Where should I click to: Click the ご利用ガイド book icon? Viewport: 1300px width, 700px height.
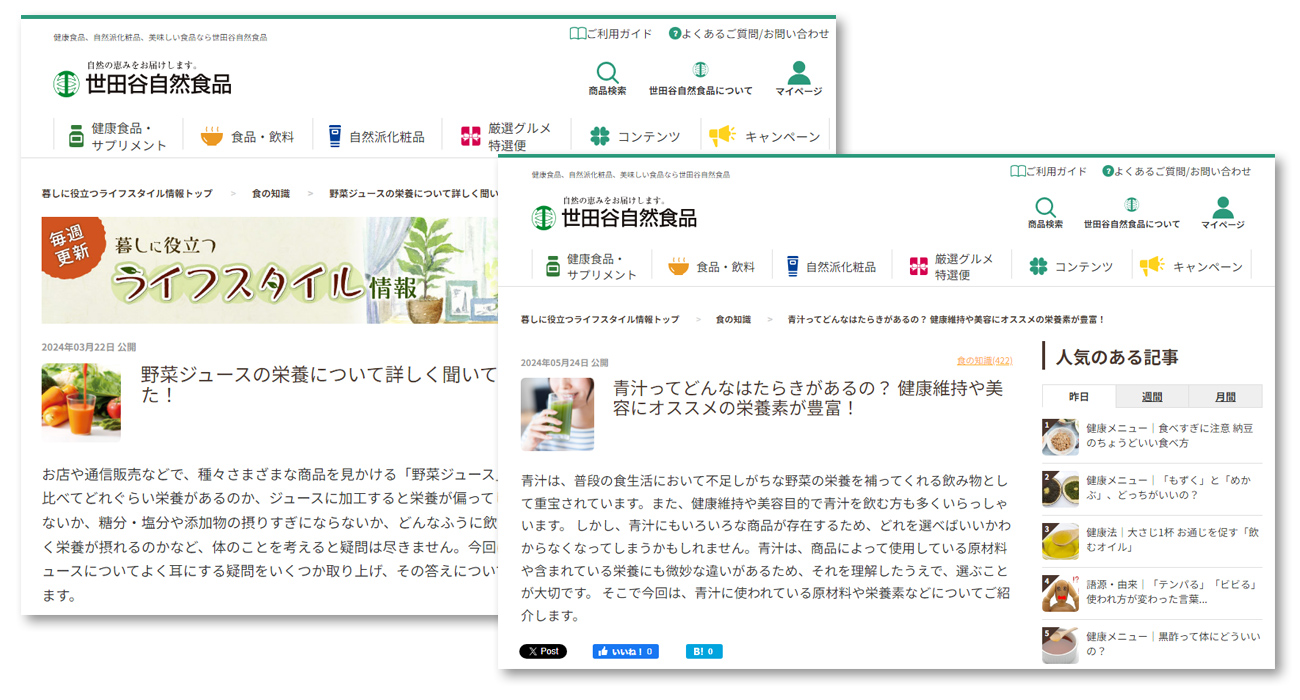pos(1020,172)
